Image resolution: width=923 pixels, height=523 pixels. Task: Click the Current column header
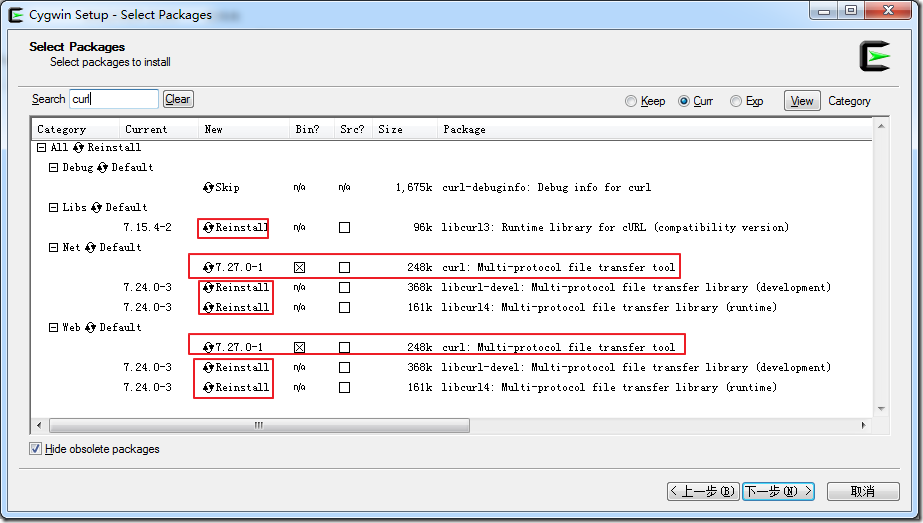point(159,130)
